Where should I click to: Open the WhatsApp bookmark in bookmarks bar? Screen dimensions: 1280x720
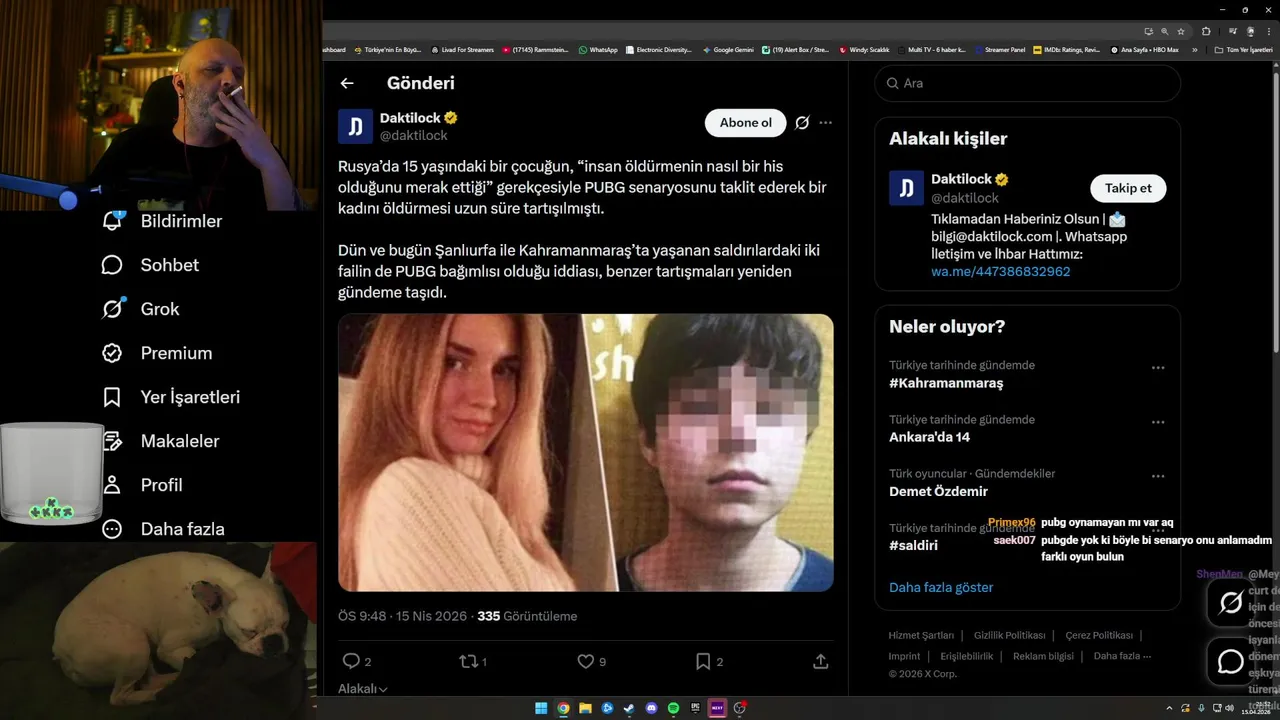tap(598, 50)
